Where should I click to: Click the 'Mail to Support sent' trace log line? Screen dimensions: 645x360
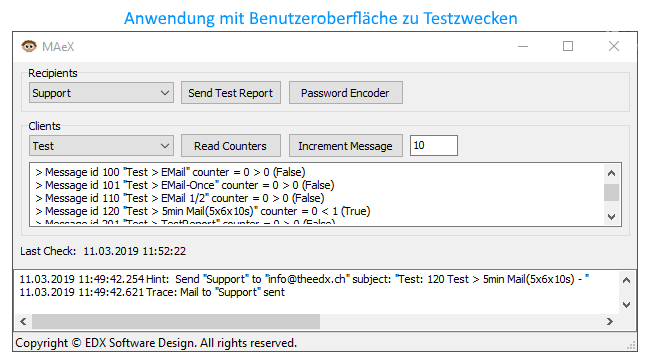click(152, 292)
